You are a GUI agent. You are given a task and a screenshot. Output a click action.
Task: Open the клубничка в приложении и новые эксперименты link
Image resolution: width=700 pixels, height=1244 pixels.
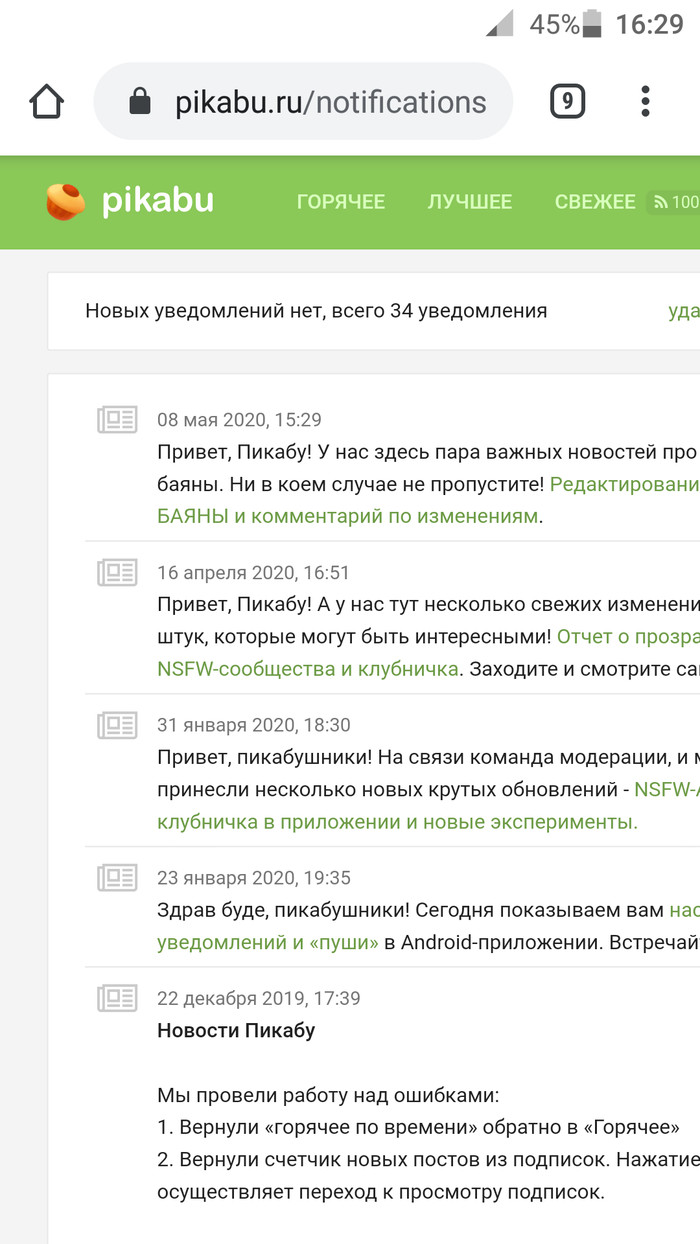pos(397,821)
